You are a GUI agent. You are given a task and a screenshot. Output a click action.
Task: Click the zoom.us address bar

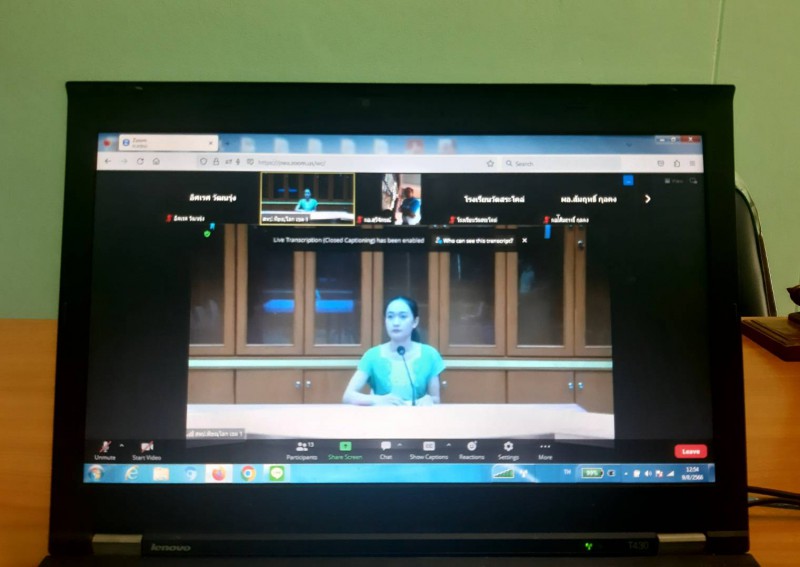coord(347,163)
